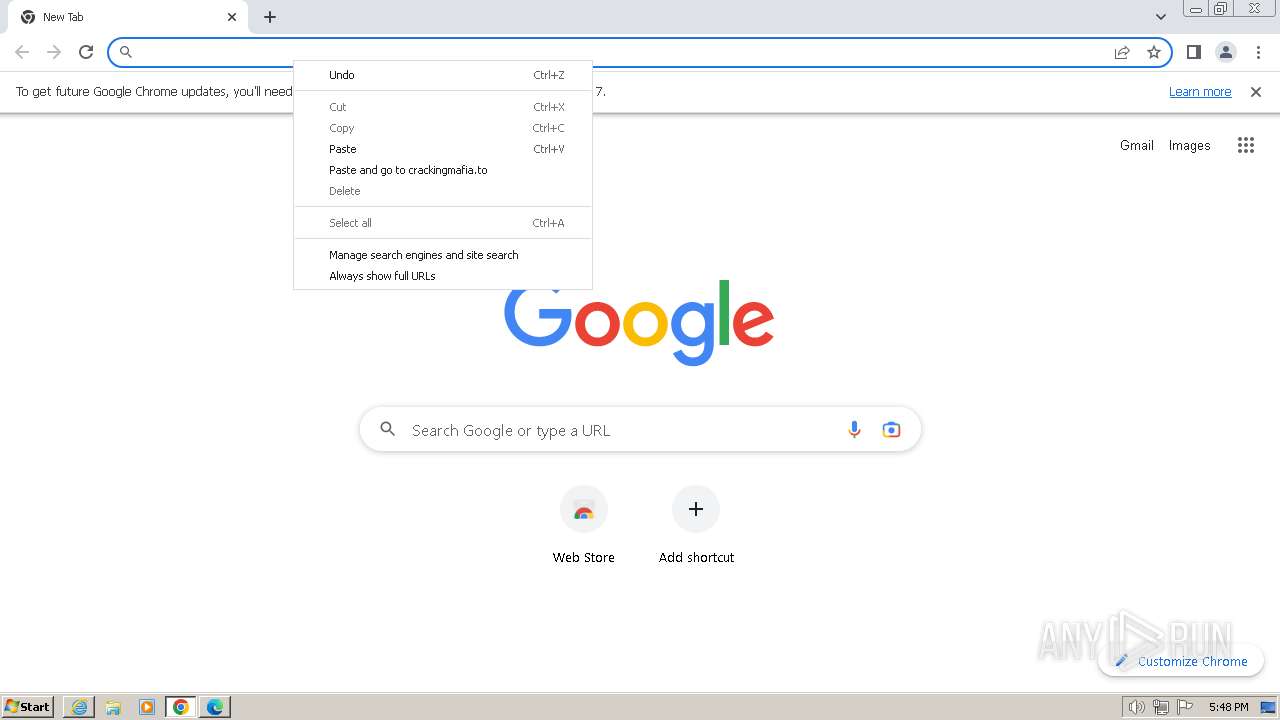Close the New Tab tab
1280x720 pixels.
(x=232, y=17)
